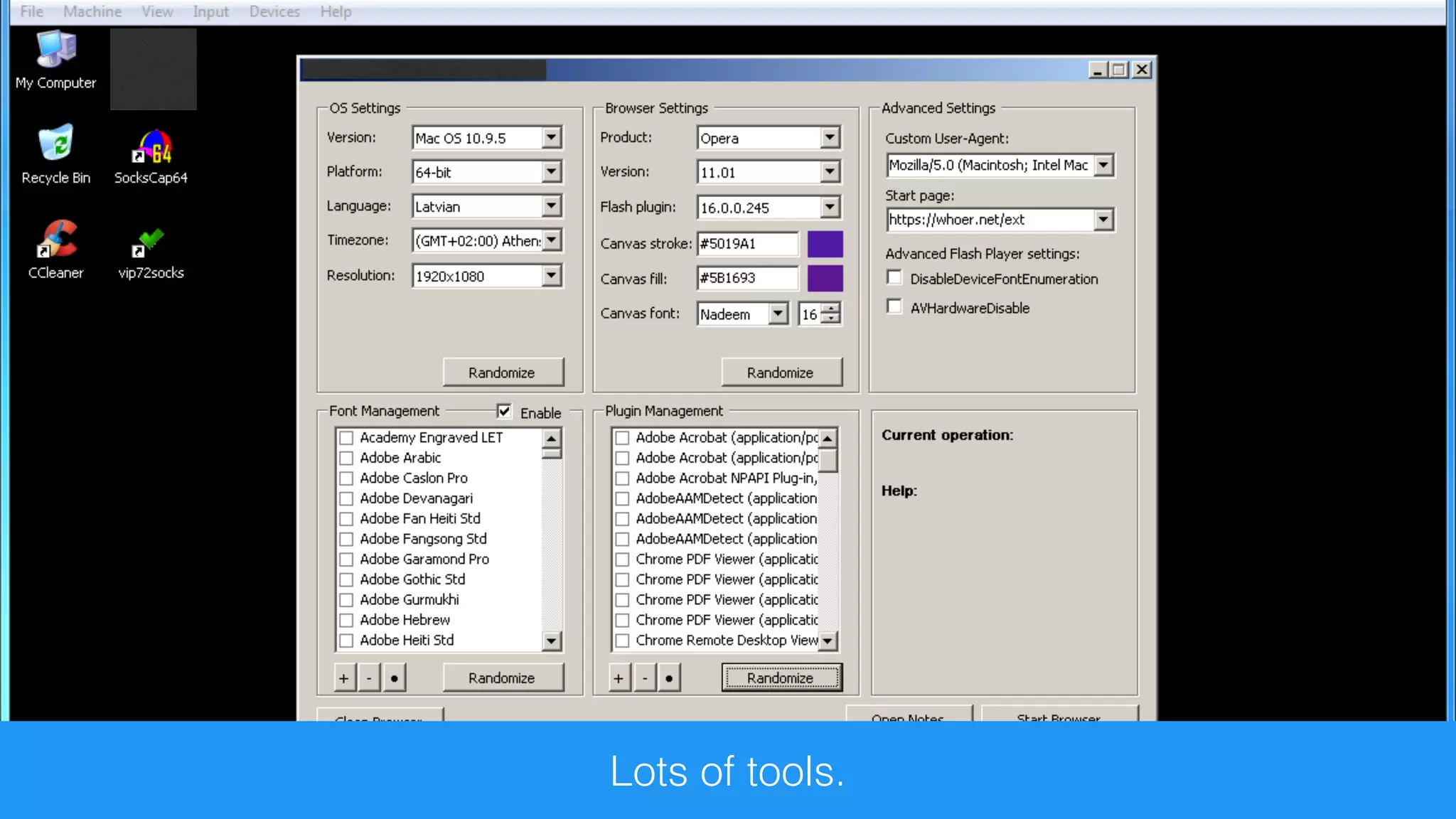1456x819 pixels.
Task: Check the Adobe Arabic font
Action: (346, 459)
